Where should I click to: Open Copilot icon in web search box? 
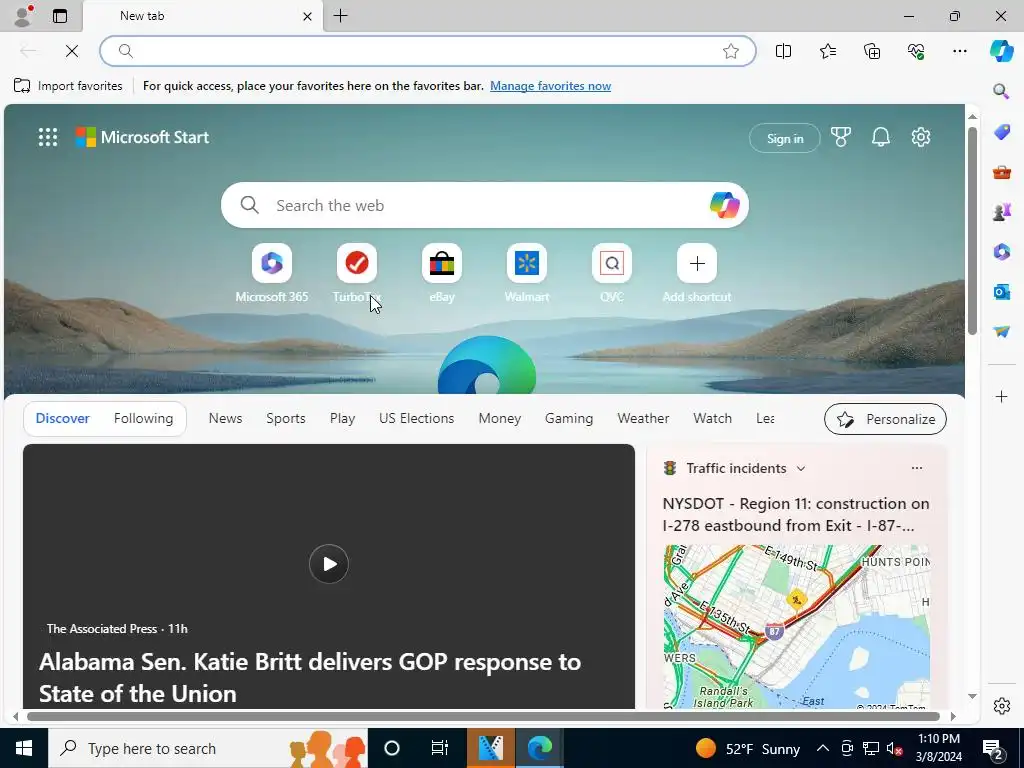724,205
